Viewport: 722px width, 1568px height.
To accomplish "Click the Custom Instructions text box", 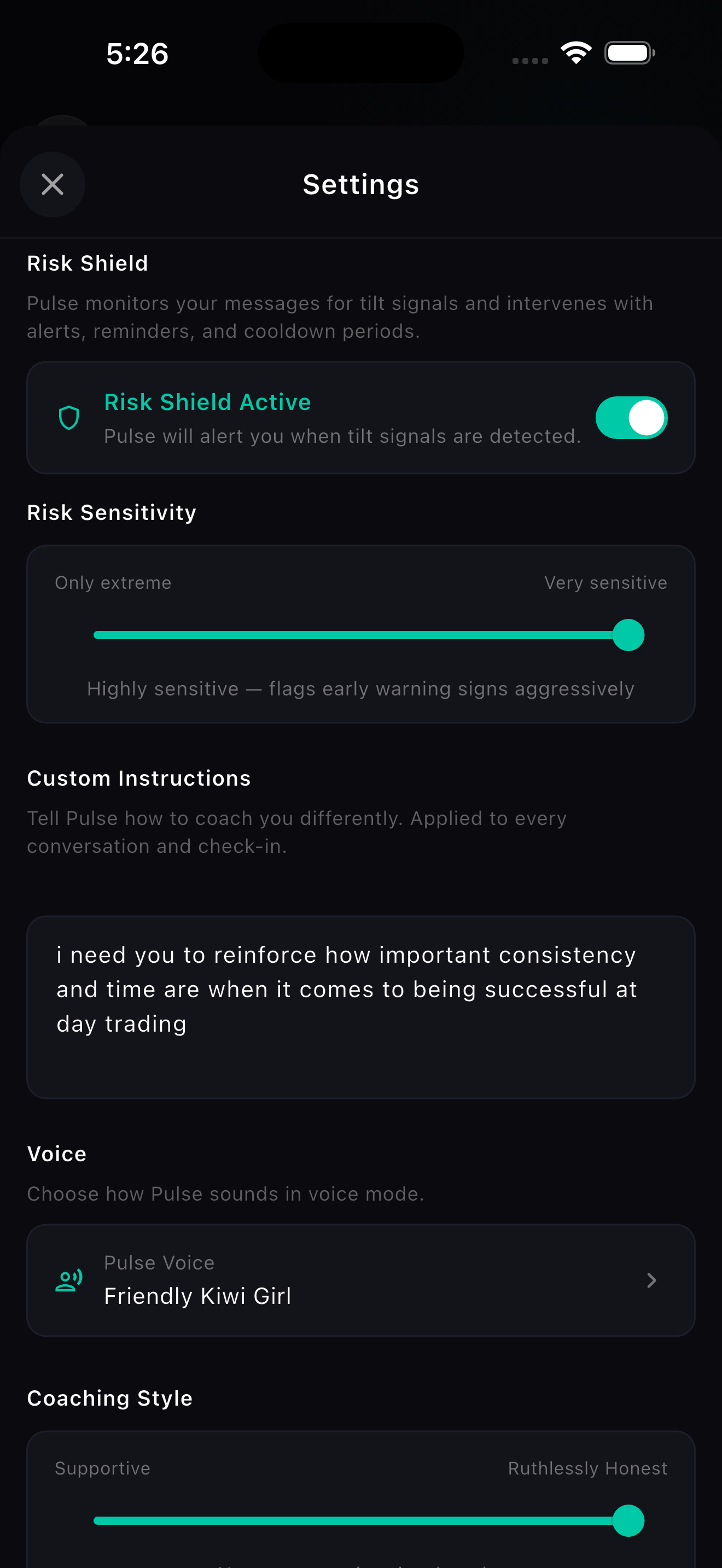I will [361, 1008].
